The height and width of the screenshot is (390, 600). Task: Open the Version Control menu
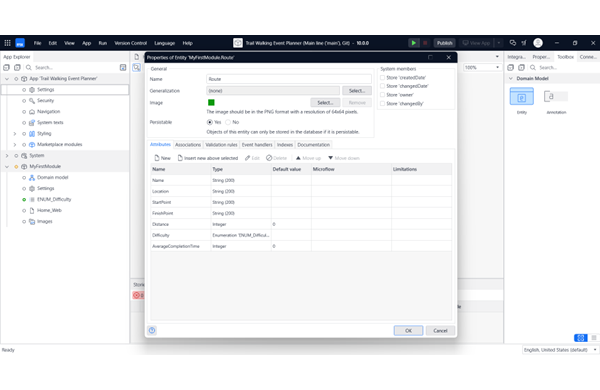130,43
